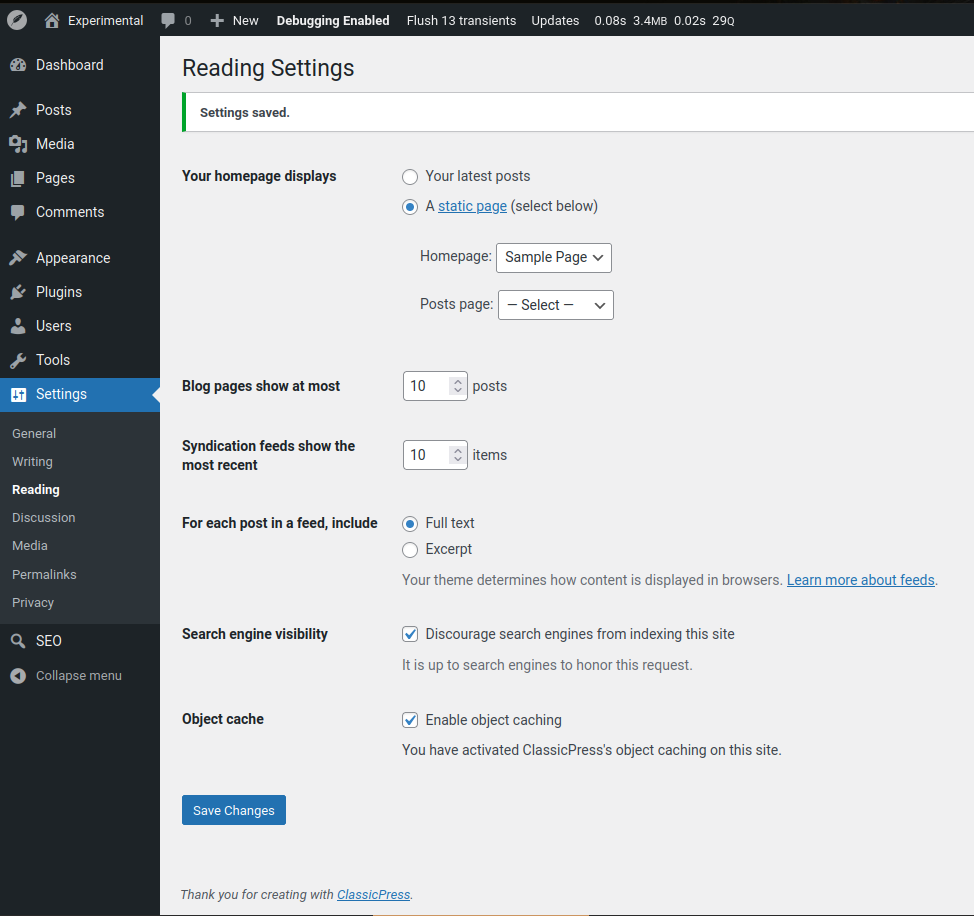Screen dimensions: 974x916
Task: Uncheck 'Discourage search engines from indexing'
Action: [x=410, y=633]
